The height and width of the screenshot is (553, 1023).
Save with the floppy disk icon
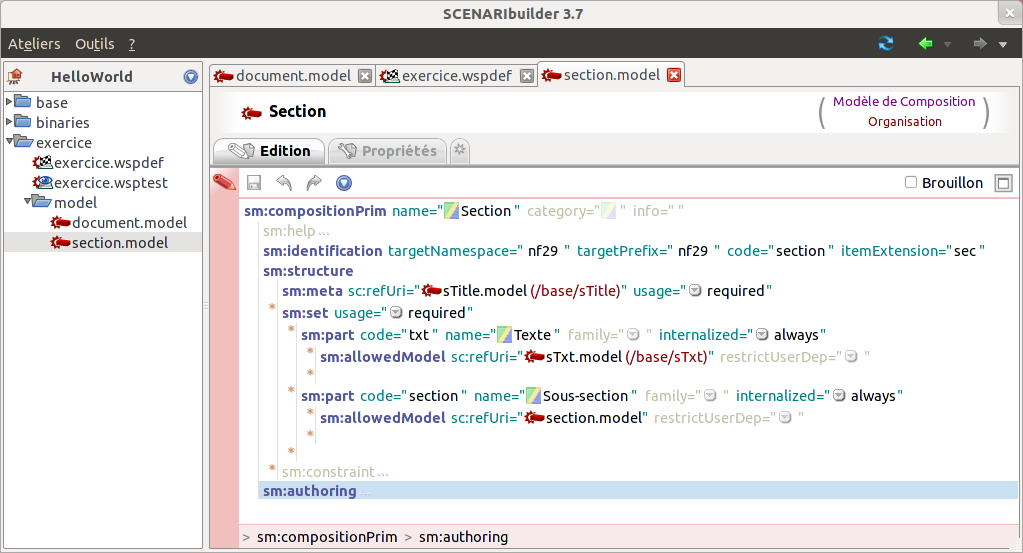[254, 183]
